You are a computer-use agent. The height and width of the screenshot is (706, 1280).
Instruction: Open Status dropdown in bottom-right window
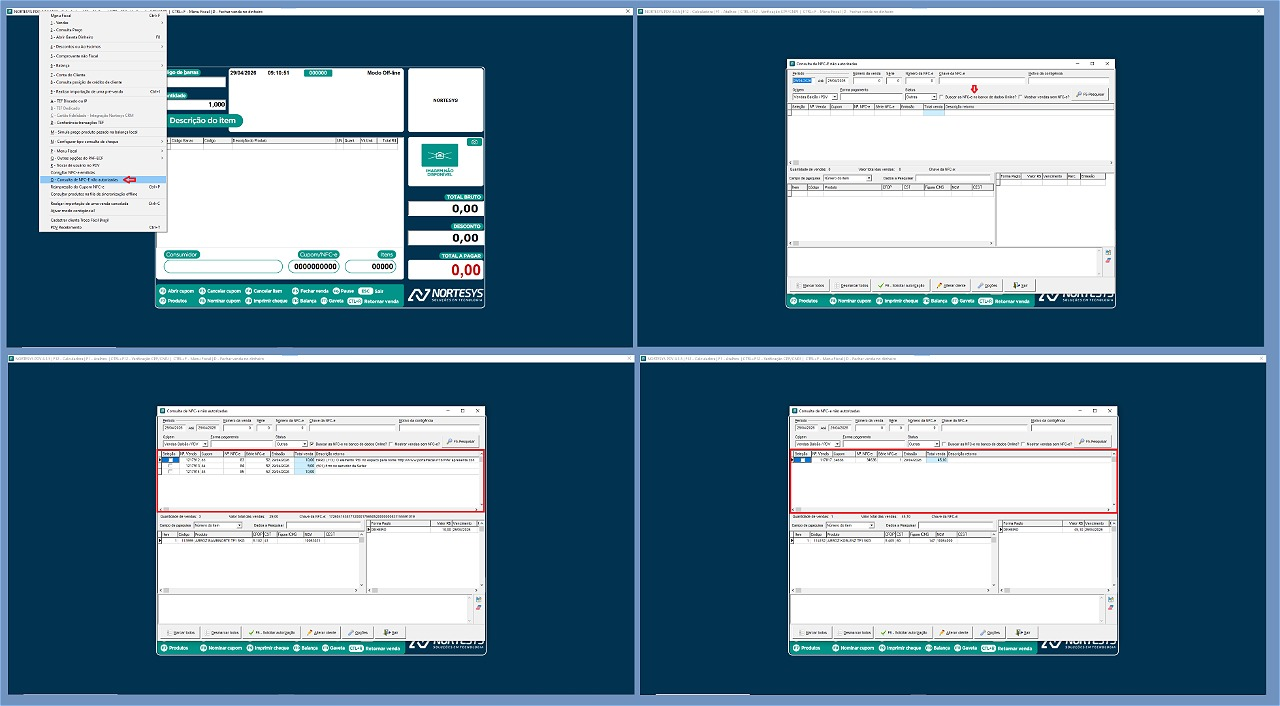tap(937, 443)
